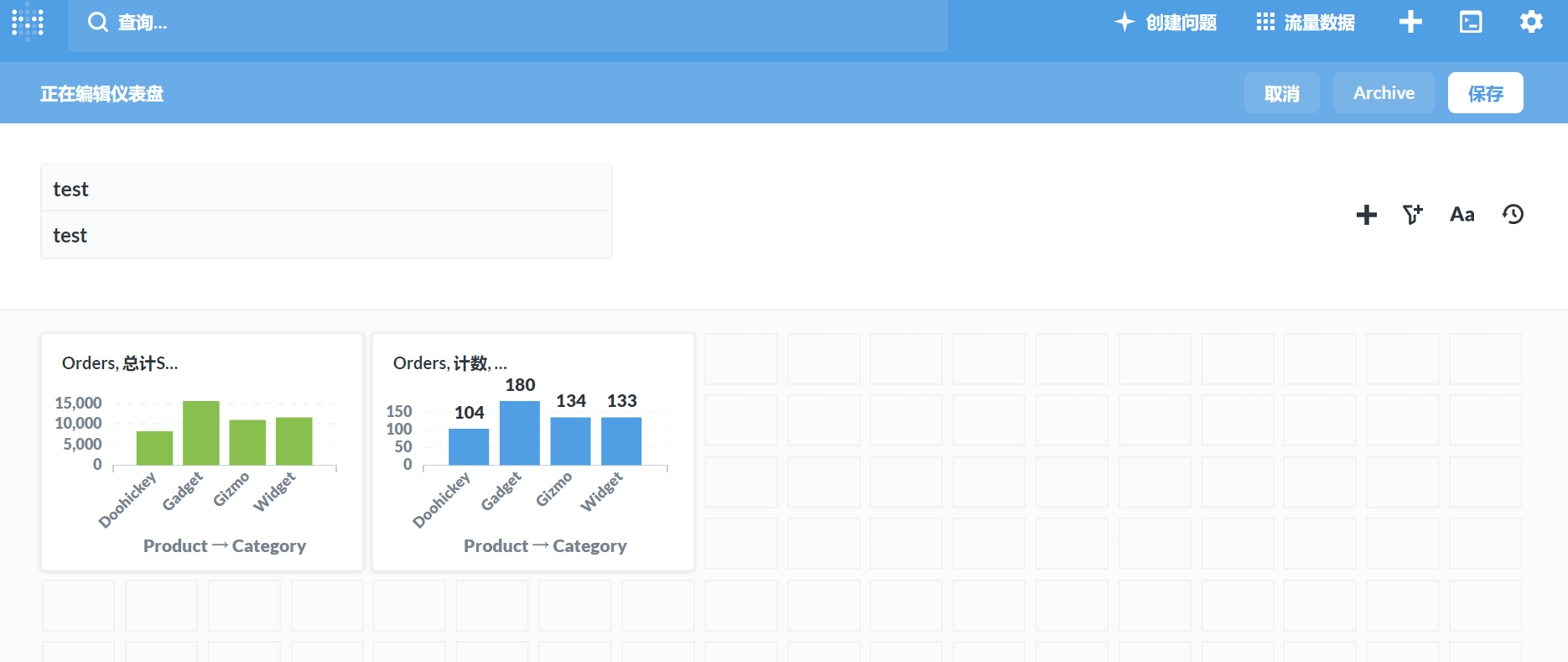
Task: Open the SQL console icon
Action: [x=1471, y=22]
